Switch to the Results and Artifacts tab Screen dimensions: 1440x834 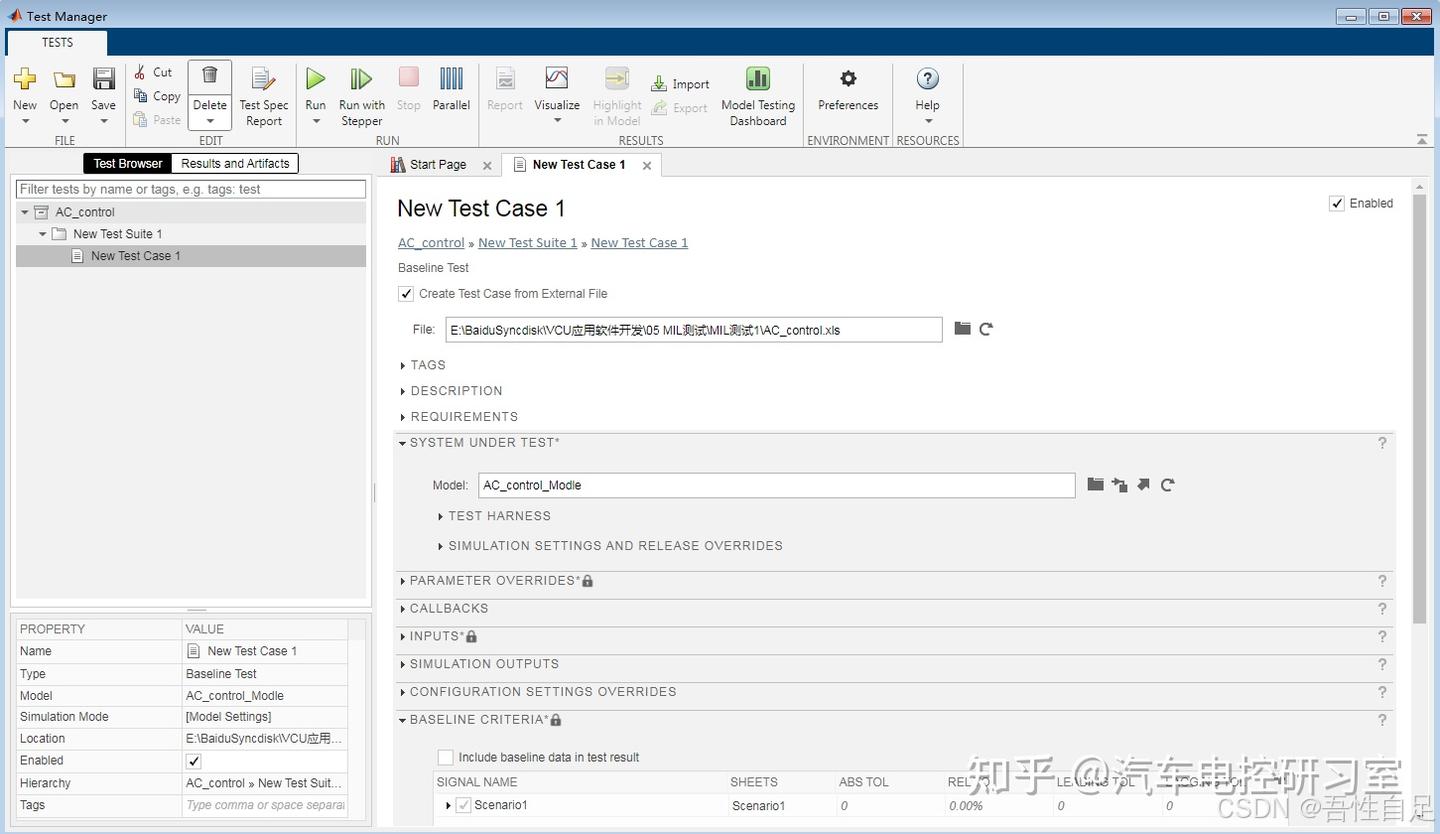(x=234, y=163)
